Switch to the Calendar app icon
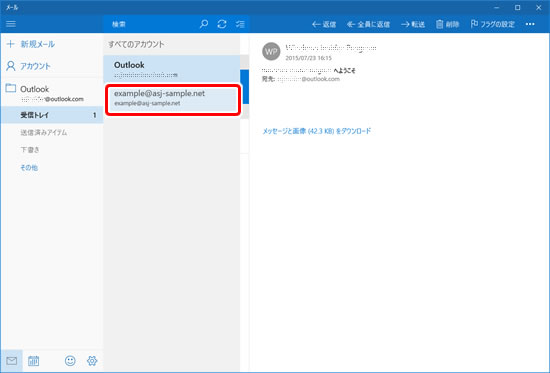Viewport: 550px width, 373px height. (x=34, y=361)
